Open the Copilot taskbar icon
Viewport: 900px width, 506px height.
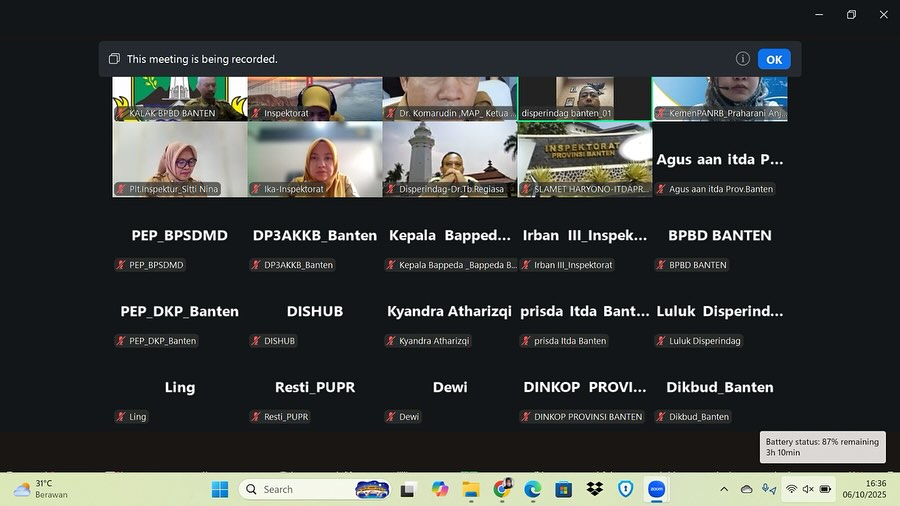pyautogui.click(x=440, y=489)
